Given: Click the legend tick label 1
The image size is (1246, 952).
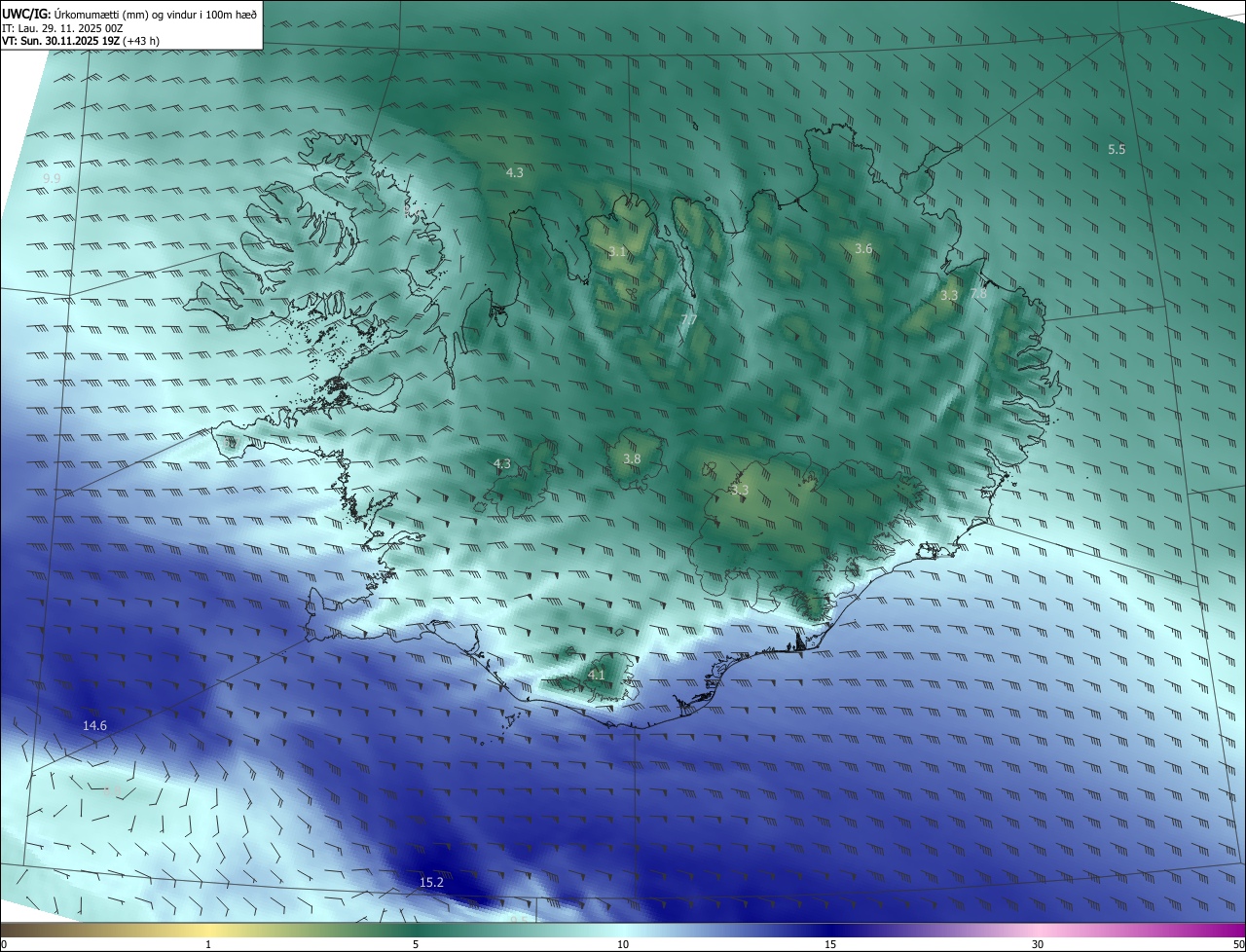Looking at the screenshot, I should [208, 944].
